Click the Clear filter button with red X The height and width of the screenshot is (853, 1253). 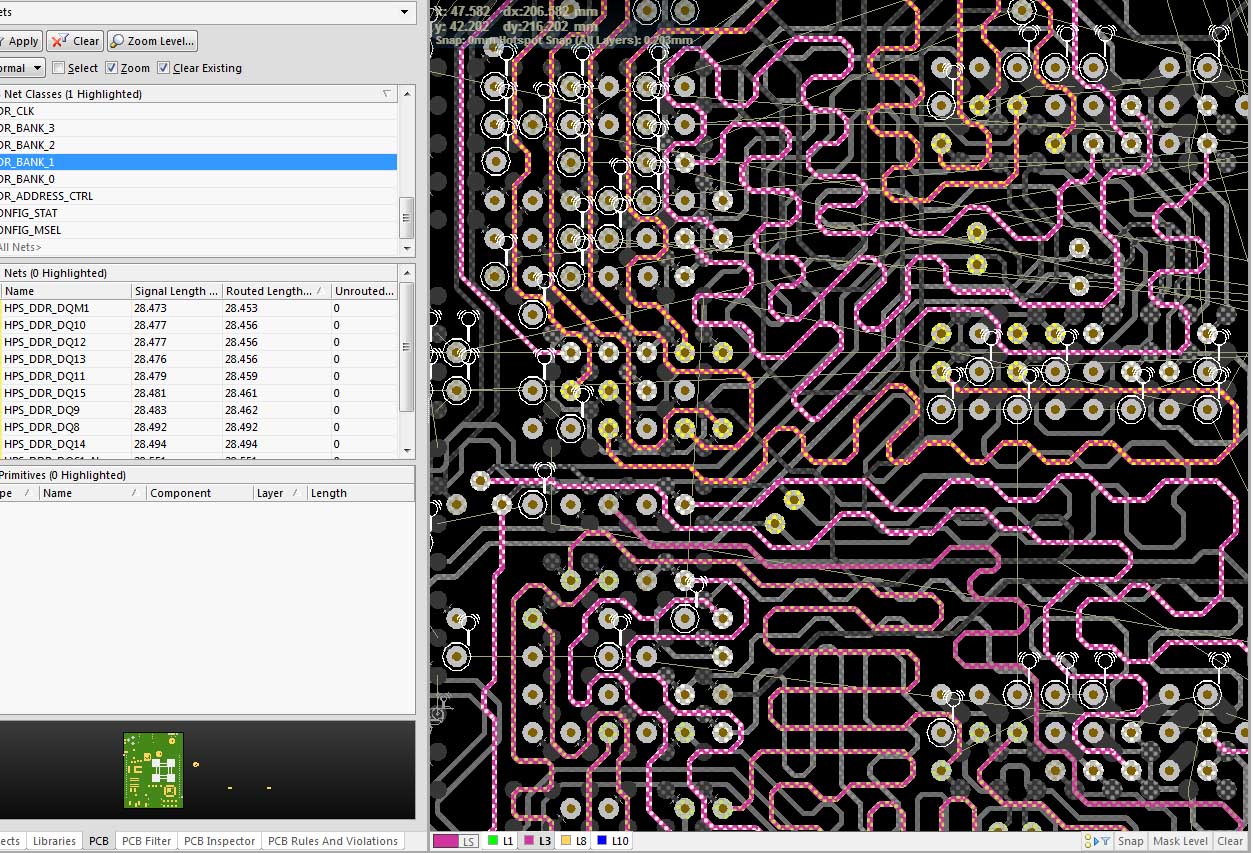click(x=75, y=41)
